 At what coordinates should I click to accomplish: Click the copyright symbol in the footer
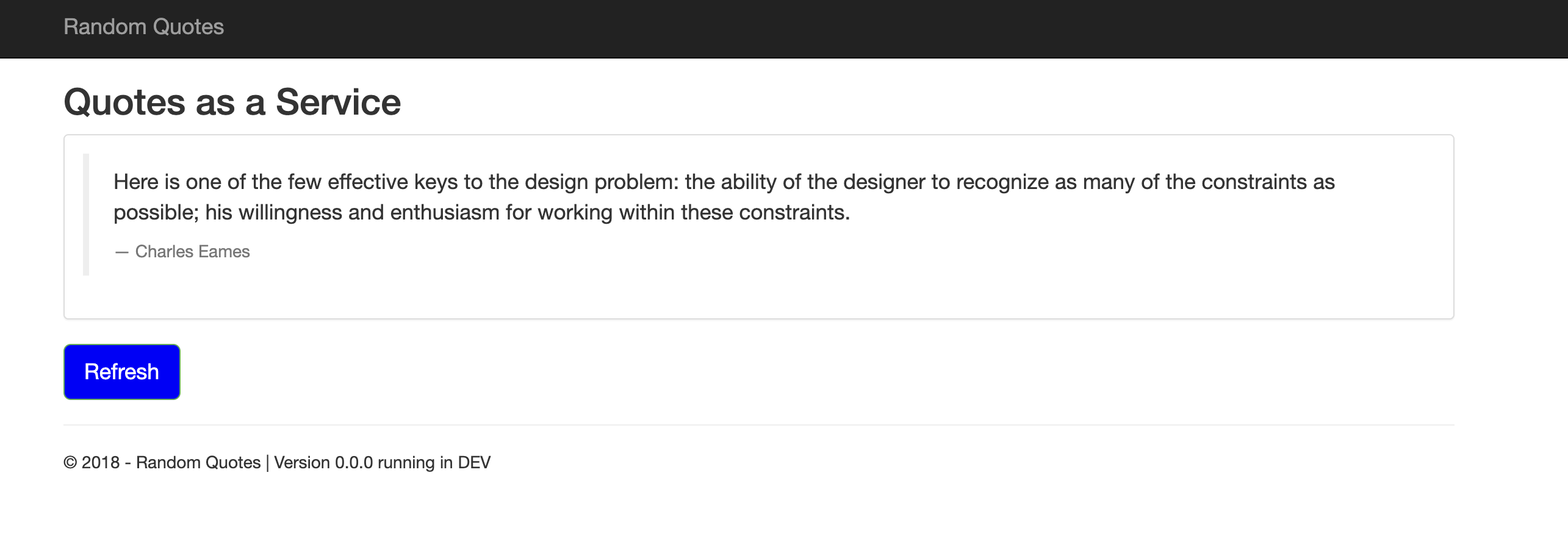(70, 463)
